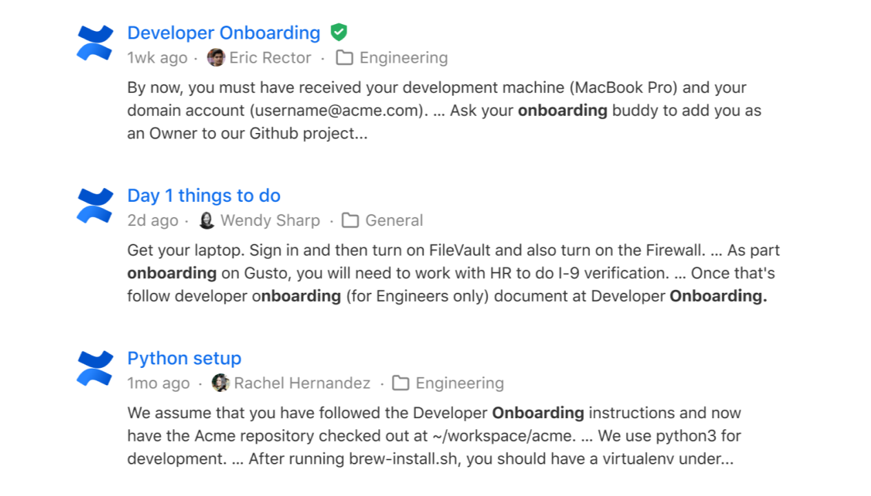871x496 pixels.
Task: Click Rachel Hernandez's avatar picture
Action: 220,383
